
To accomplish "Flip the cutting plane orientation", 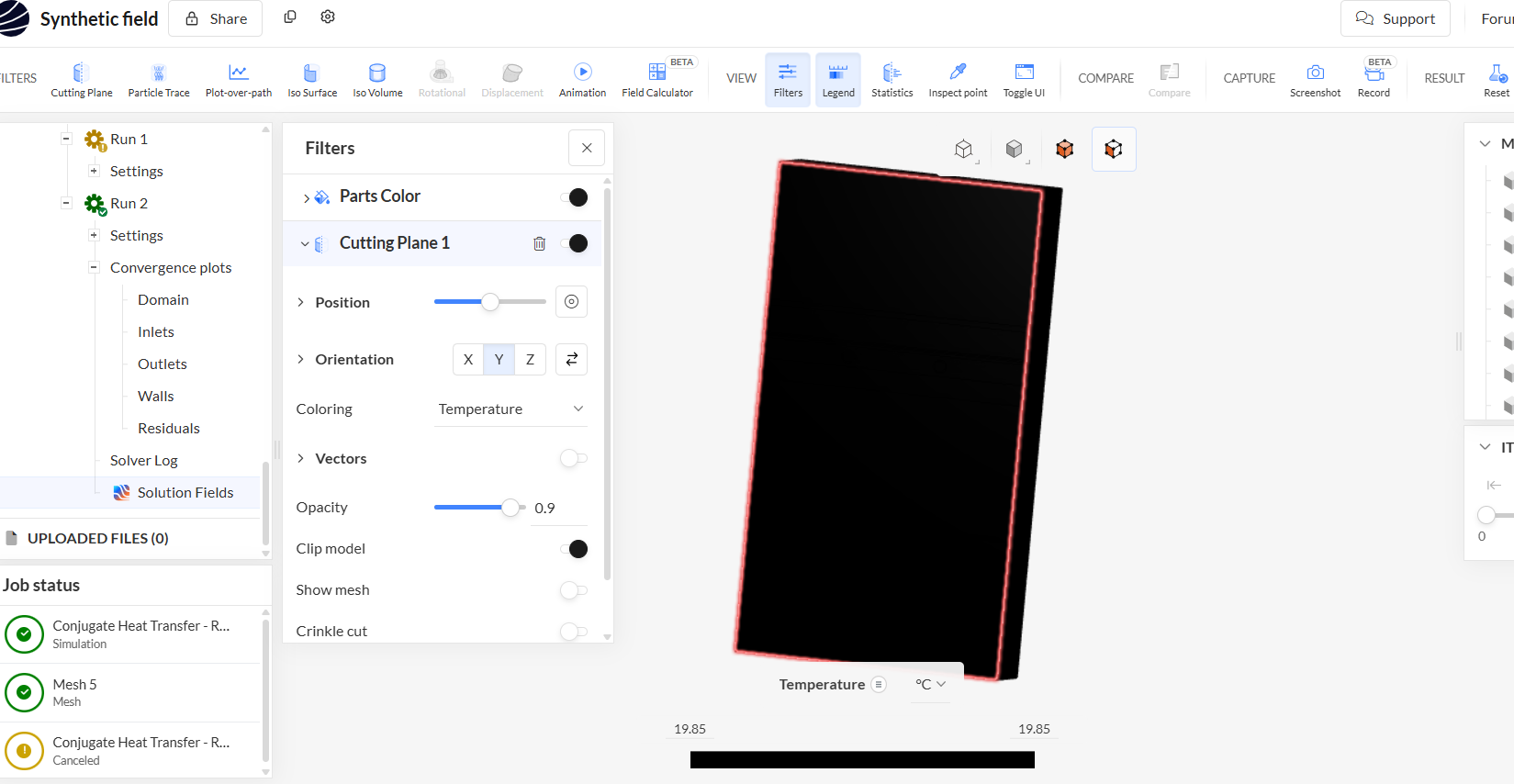I will pyautogui.click(x=571, y=359).
